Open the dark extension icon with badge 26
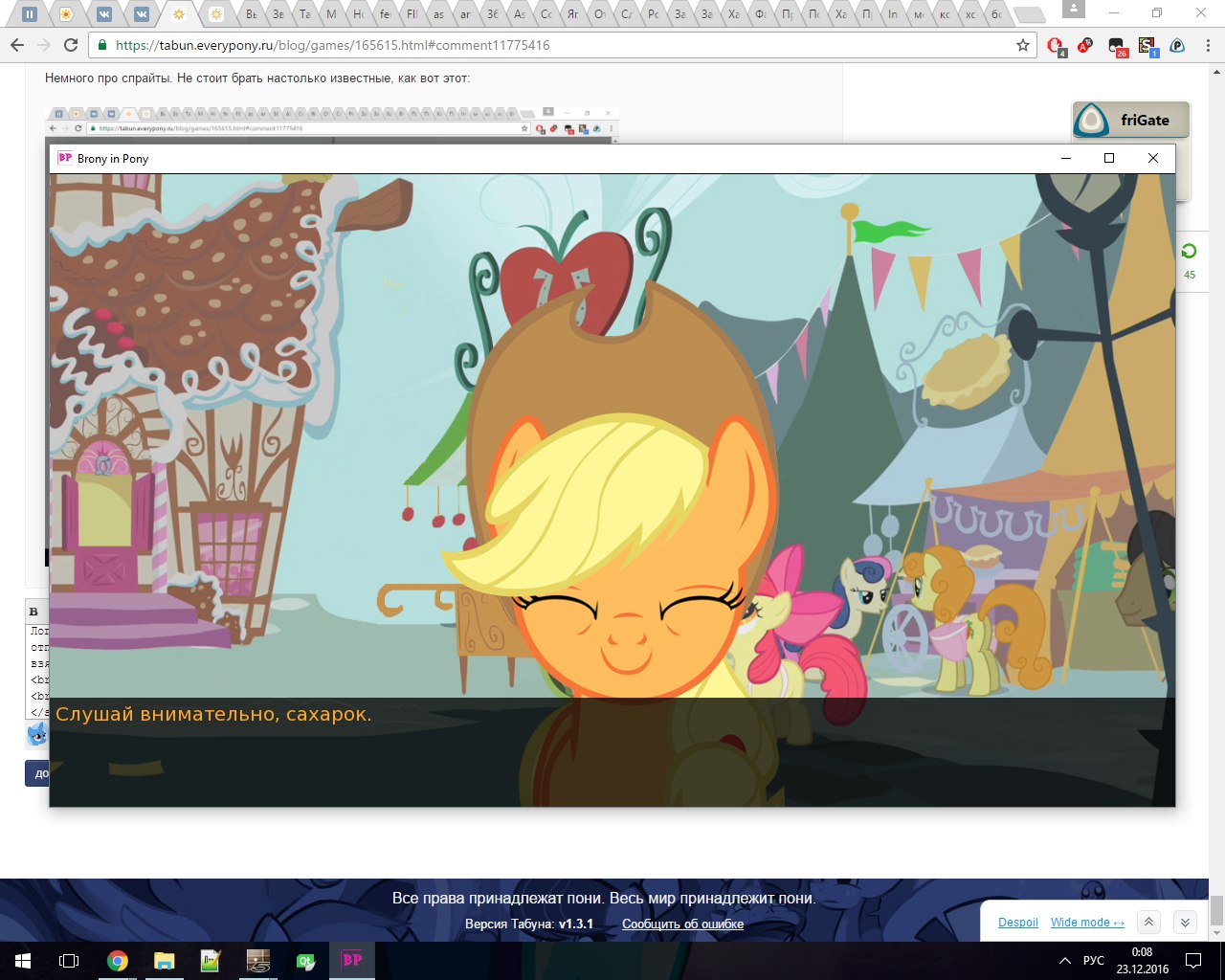Screen dimensions: 1225x980 (x=1117, y=46)
